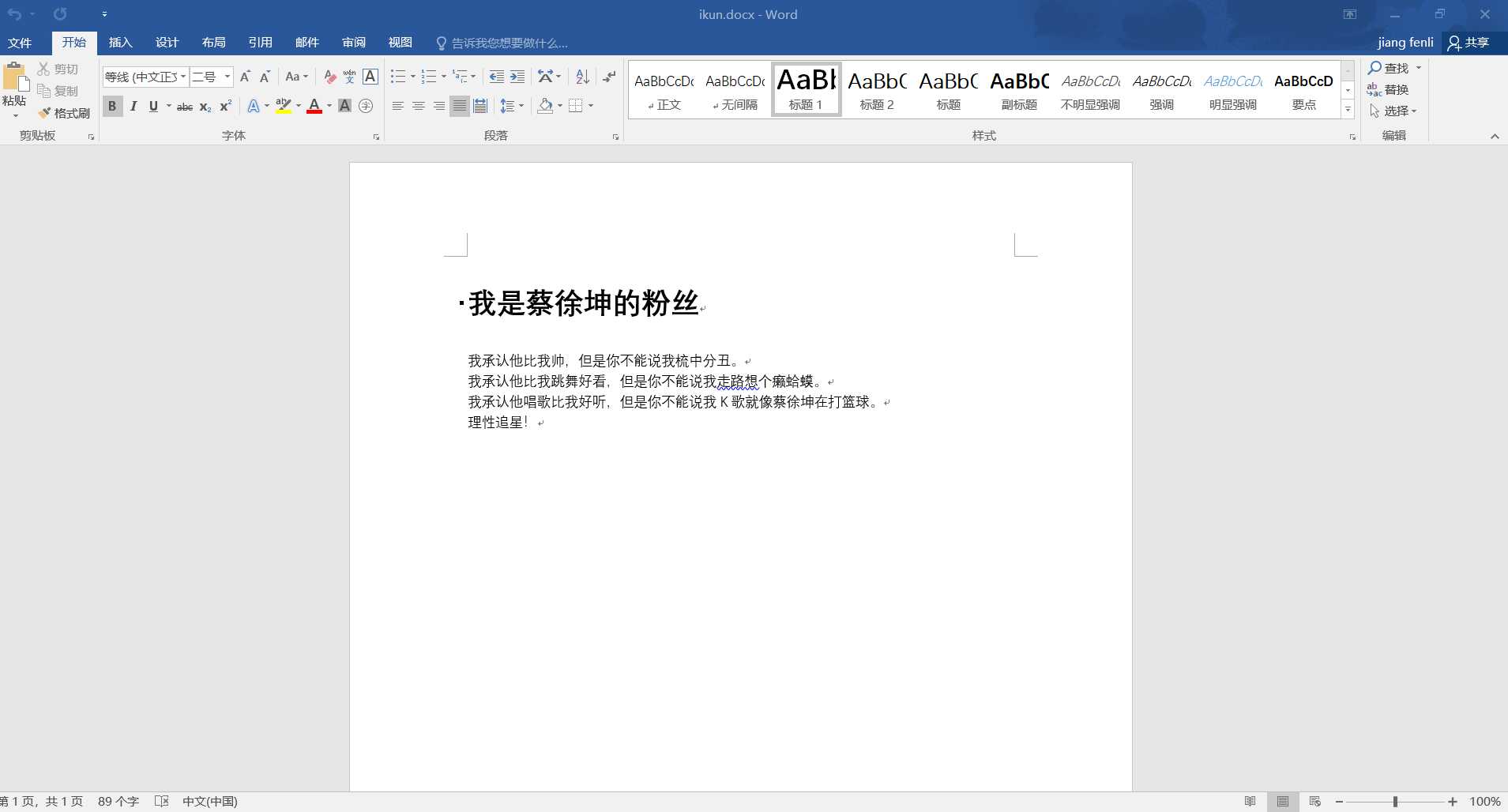This screenshot has height=812, width=1508.
Task: Undo the last action
Action: click(x=14, y=14)
